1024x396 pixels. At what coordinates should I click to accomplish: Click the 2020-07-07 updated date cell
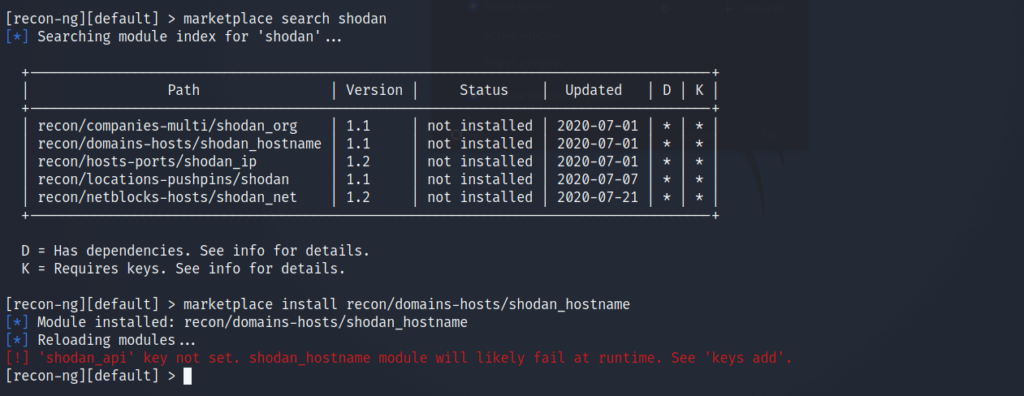(597, 179)
